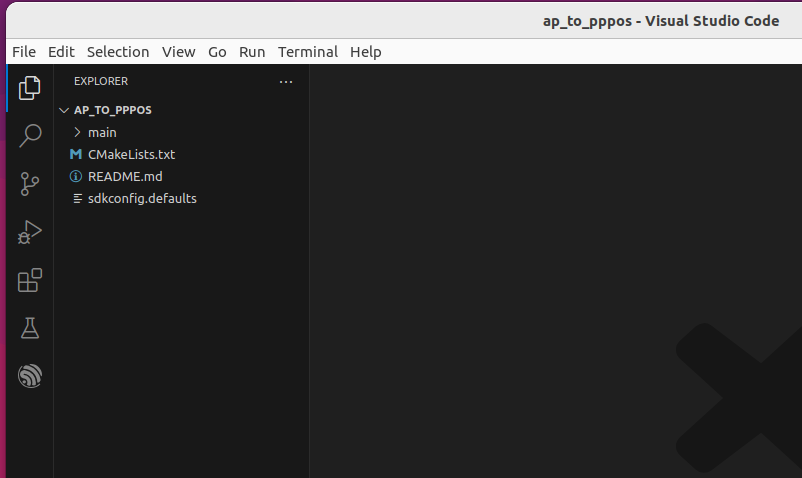Image resolution: width=802 pixels, height=478 pixels.
Task: Open the Run menu
Action: point(252,52)
